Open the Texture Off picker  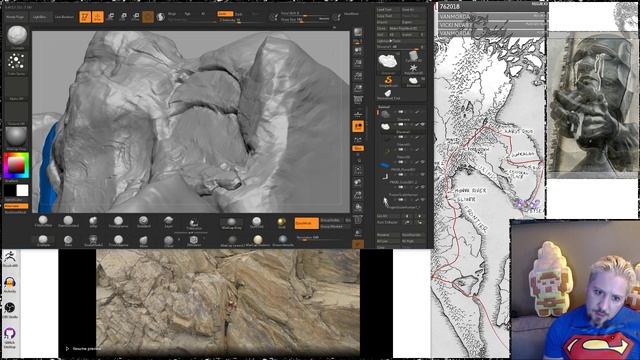[x=16, y=114]
